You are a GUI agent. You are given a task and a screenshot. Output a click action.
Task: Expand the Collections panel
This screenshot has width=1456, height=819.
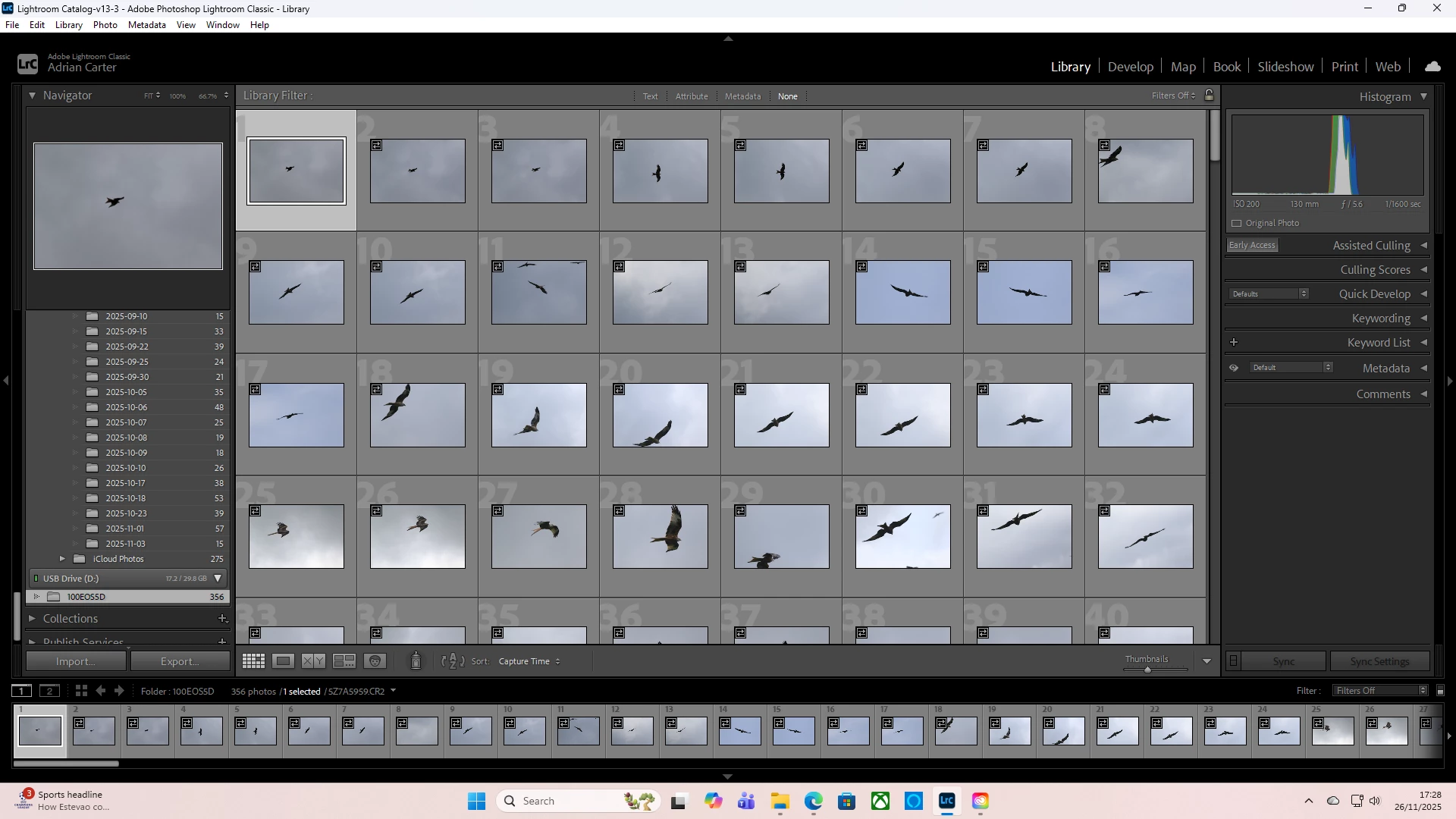click(32, 619)
